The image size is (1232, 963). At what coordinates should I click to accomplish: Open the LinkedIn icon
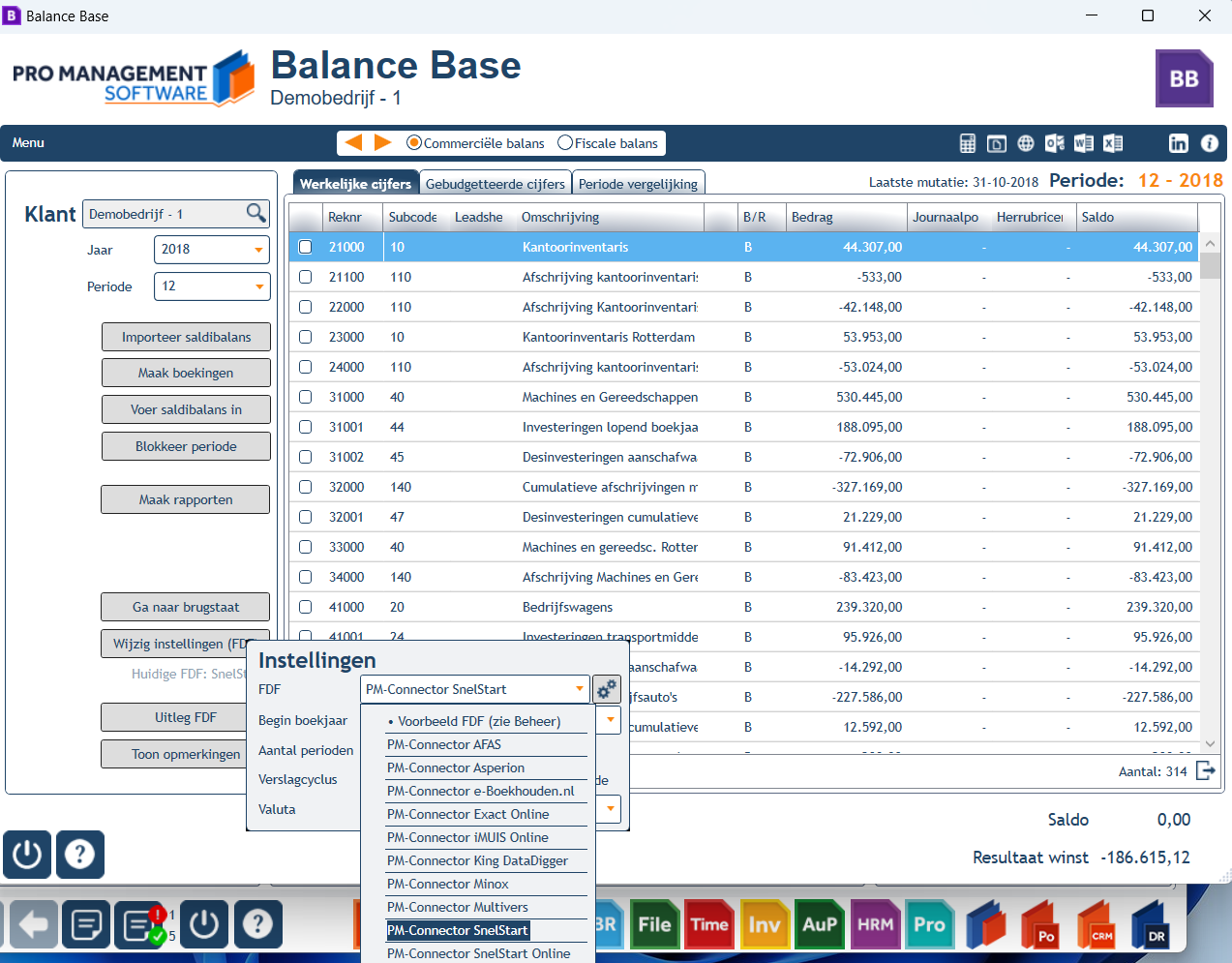[x=1178, y=143]
